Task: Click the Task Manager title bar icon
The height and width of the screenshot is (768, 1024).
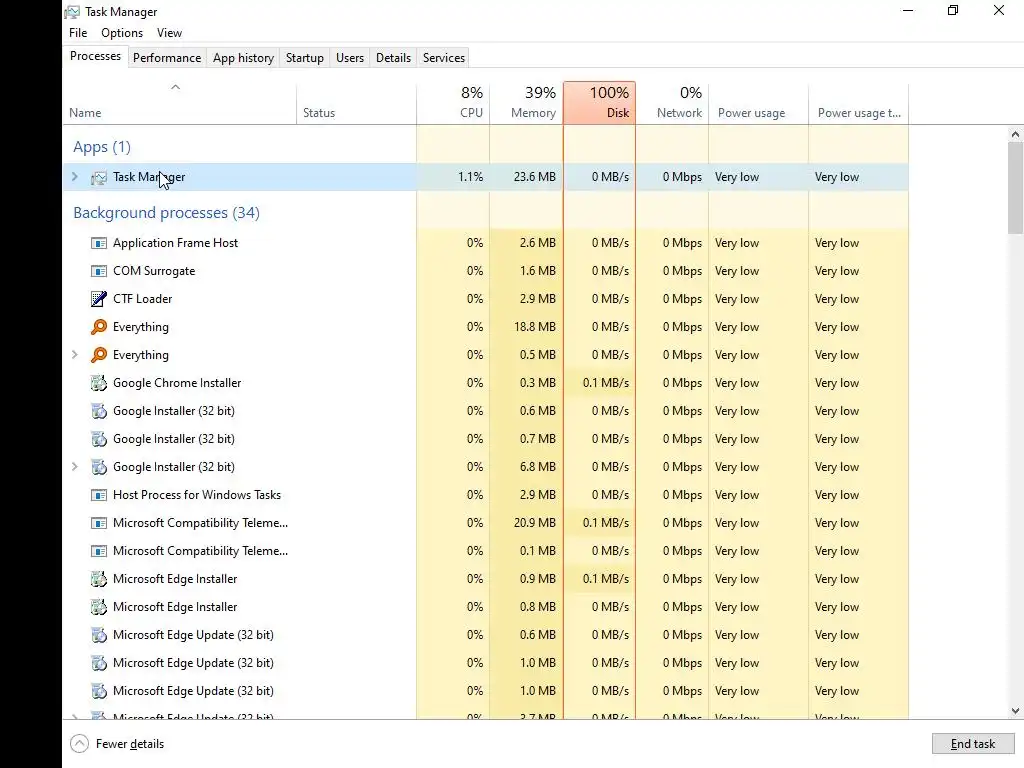Action: coord(72,12)
